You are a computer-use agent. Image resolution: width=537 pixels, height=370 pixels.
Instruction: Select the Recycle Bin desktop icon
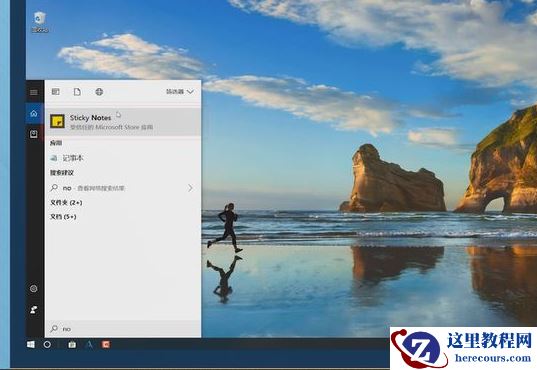tap(40, 22)
